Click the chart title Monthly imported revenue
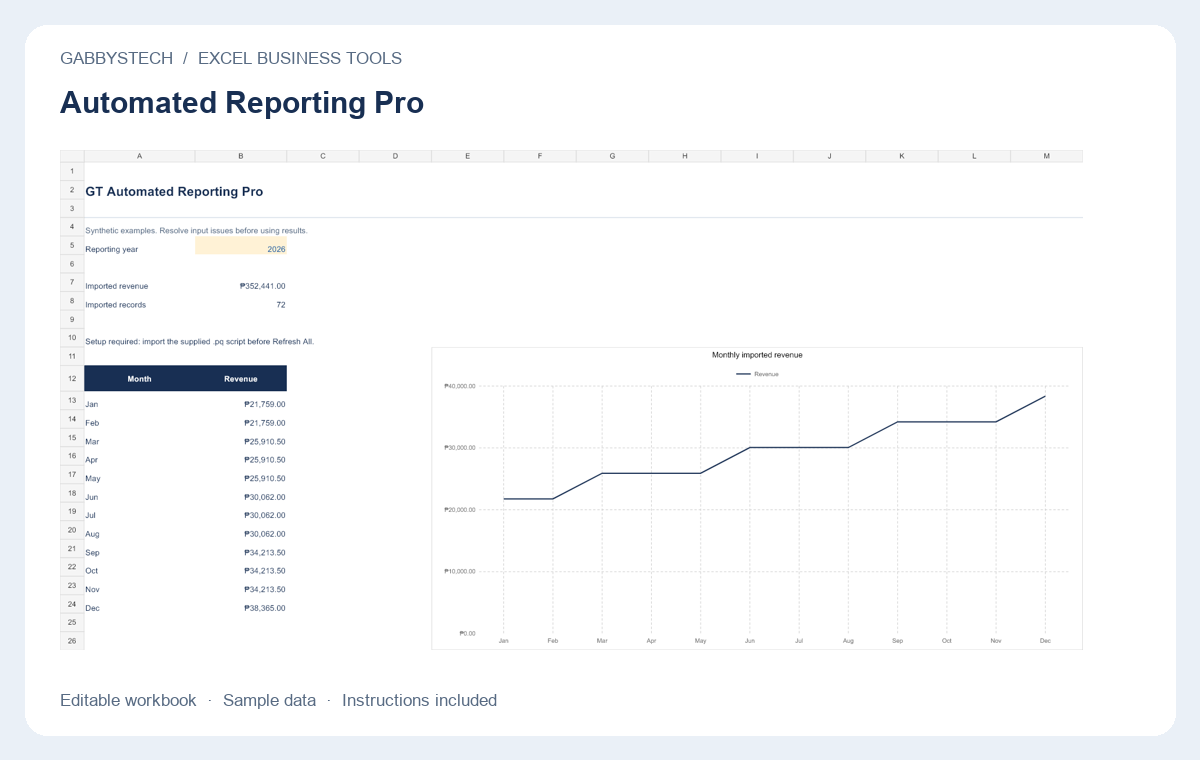The image size is (1200, 760). (x=757, y=355)
